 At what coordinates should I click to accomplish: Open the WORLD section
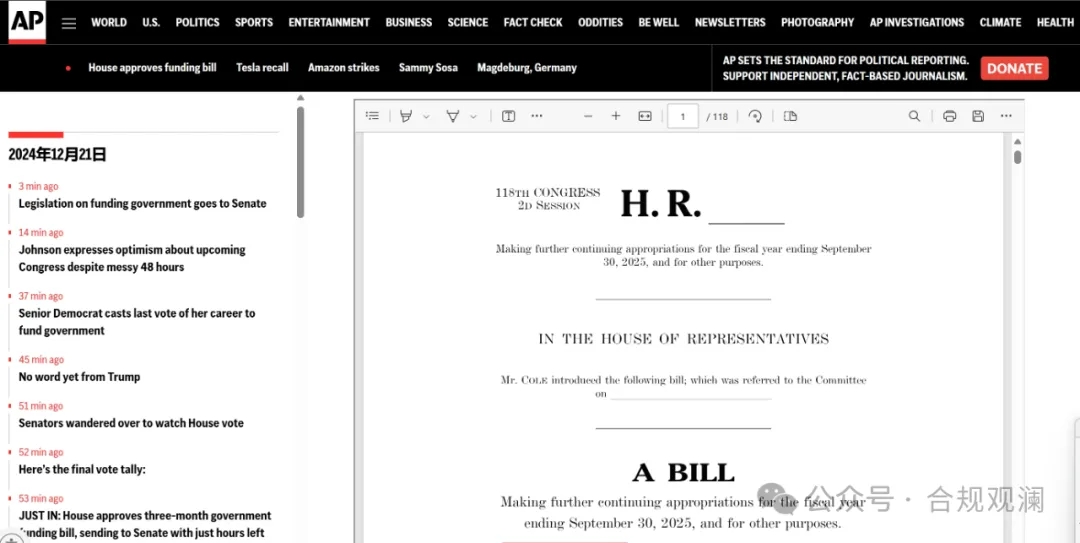tap(109, 22)
